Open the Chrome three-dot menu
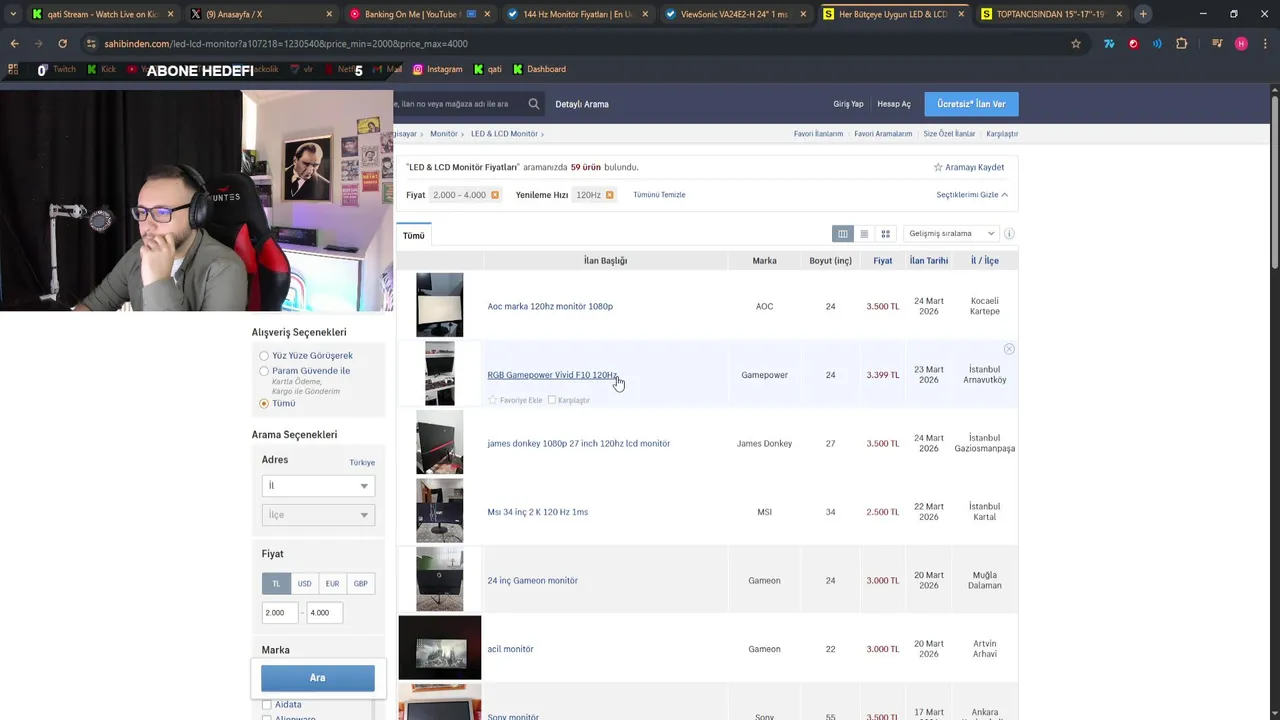 1264,44
